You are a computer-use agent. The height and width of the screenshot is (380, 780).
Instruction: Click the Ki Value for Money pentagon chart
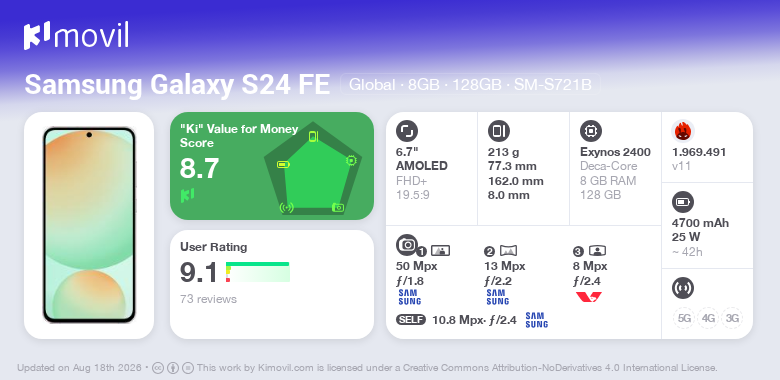coord(313,168)
